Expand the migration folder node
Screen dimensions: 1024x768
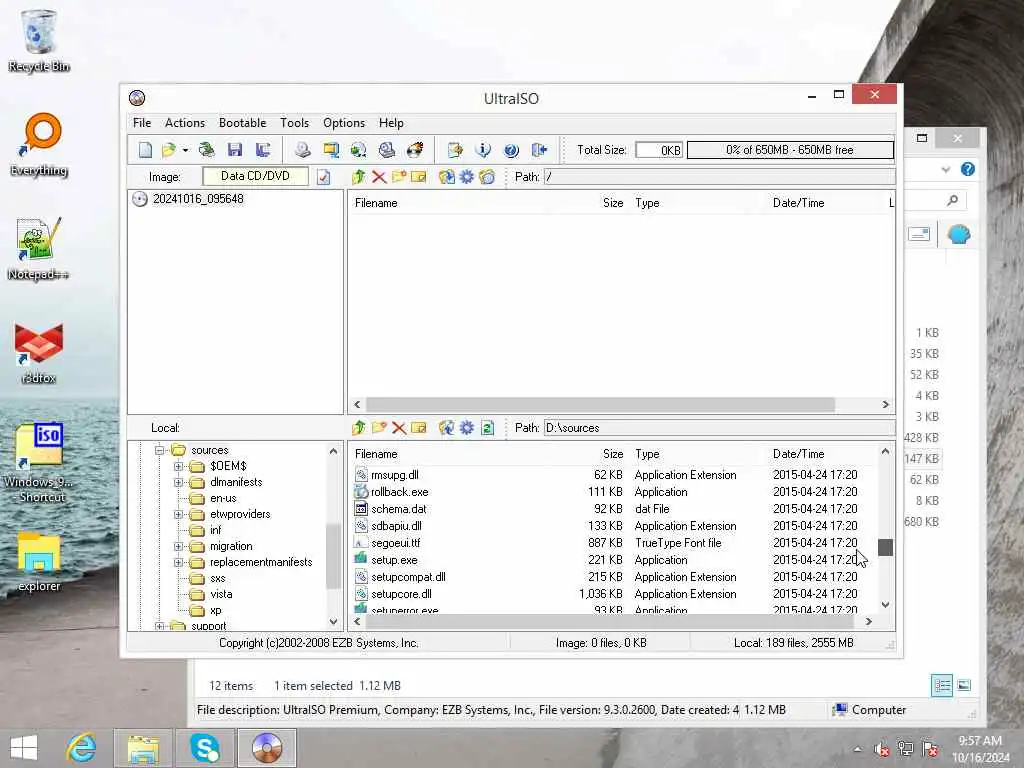pyautogui.click(x=178, y=546)
